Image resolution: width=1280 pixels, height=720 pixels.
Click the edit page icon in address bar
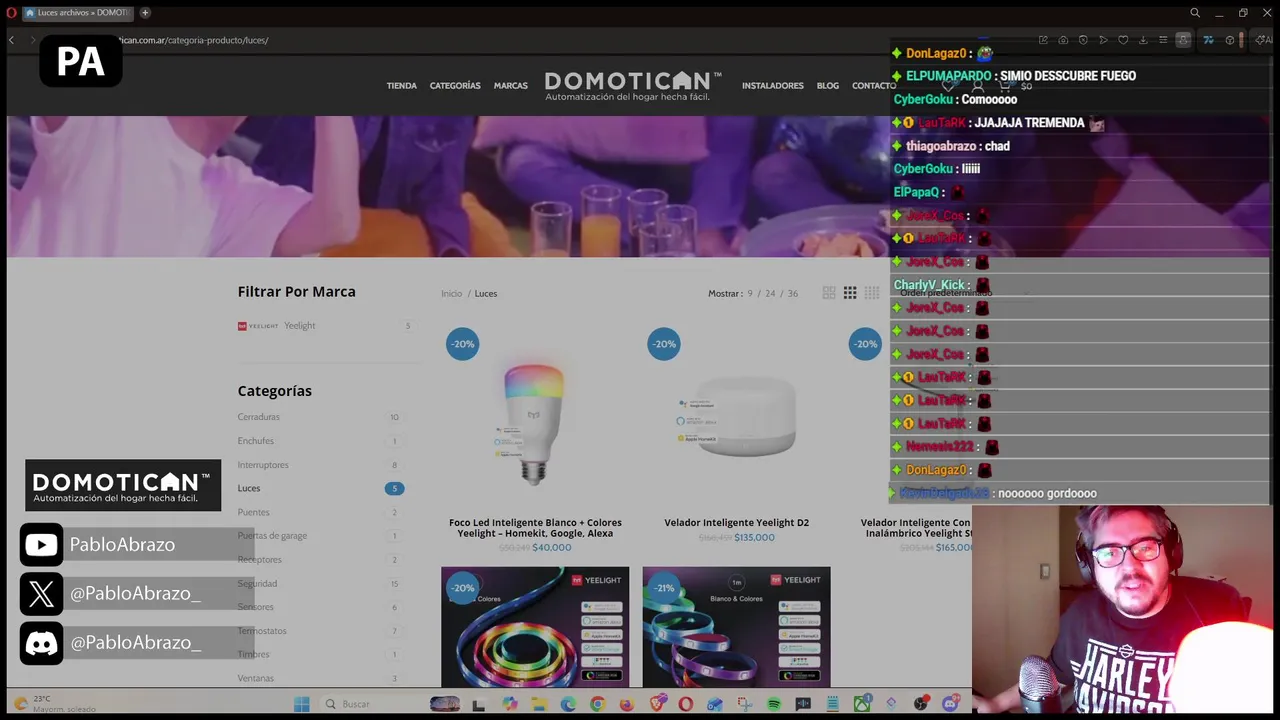coord(1043,40)
